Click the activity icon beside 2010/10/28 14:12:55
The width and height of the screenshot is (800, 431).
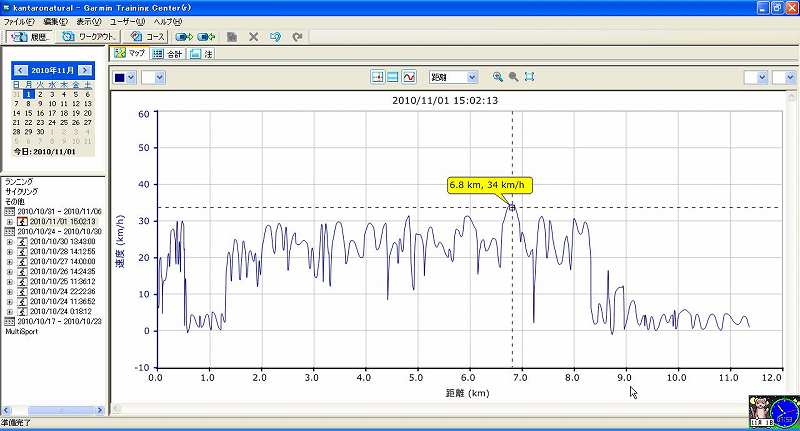[22, 252]
